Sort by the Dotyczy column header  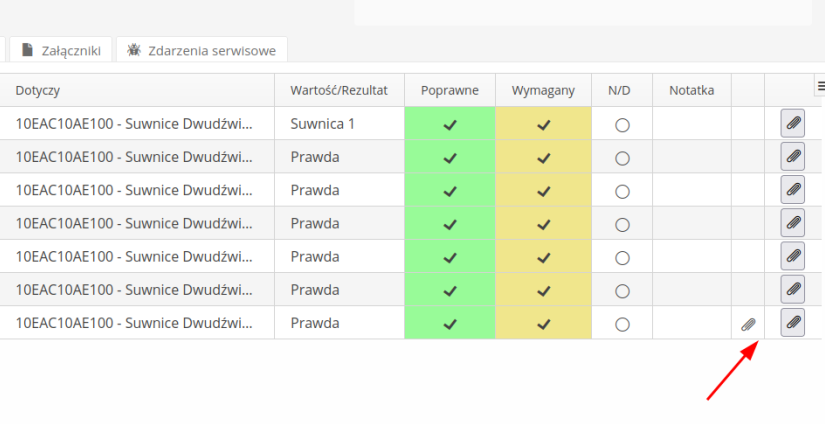[38, 91]
